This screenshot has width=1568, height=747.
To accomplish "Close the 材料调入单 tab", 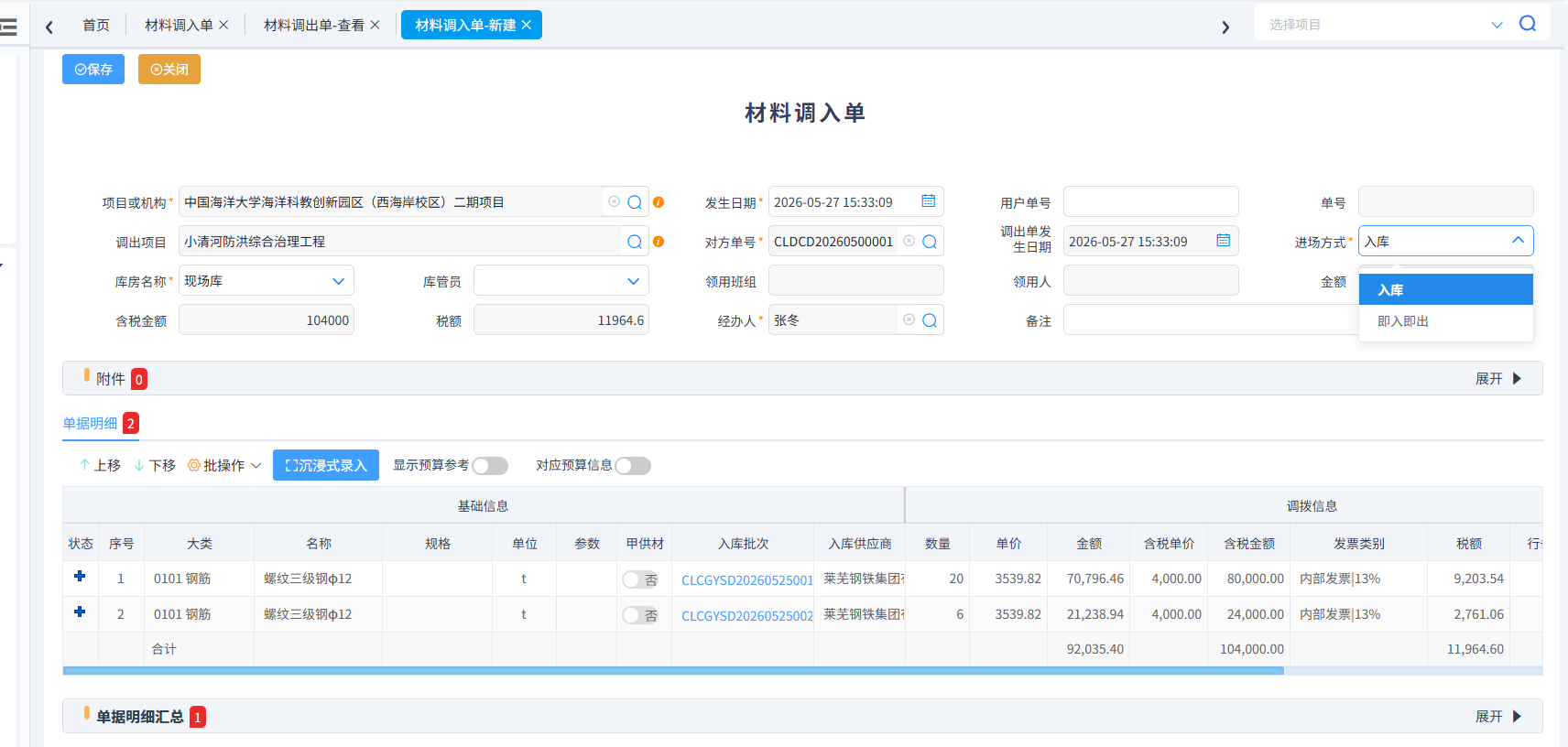I will pyautogui.click(x=223, y=25).
